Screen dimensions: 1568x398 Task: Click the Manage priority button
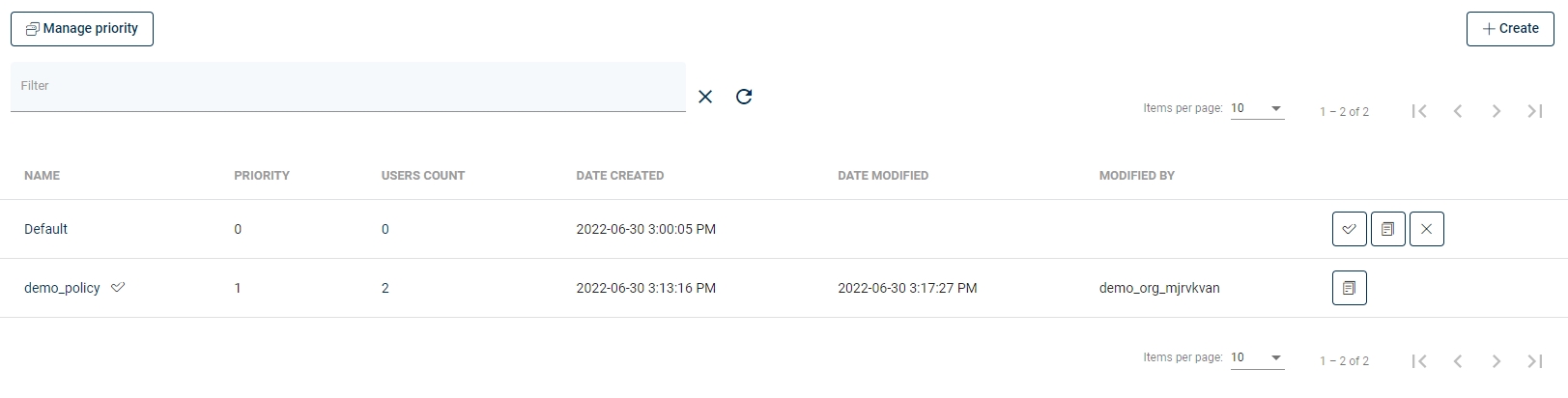pos(82,29)
